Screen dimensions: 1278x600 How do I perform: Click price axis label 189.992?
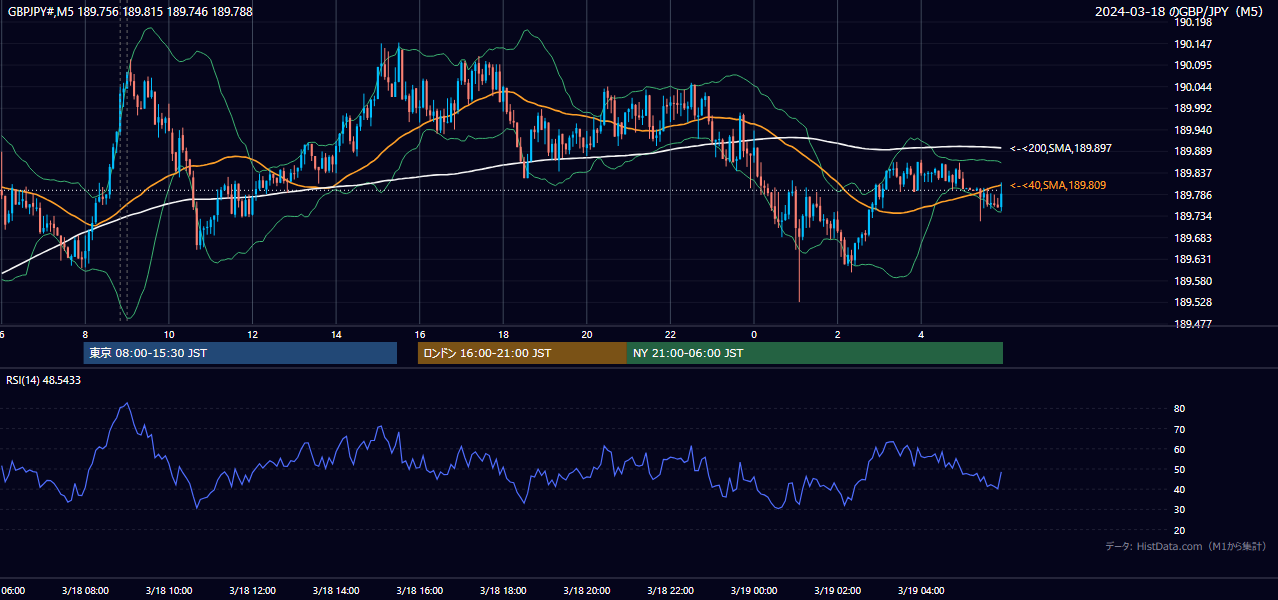click(1194, 108)
